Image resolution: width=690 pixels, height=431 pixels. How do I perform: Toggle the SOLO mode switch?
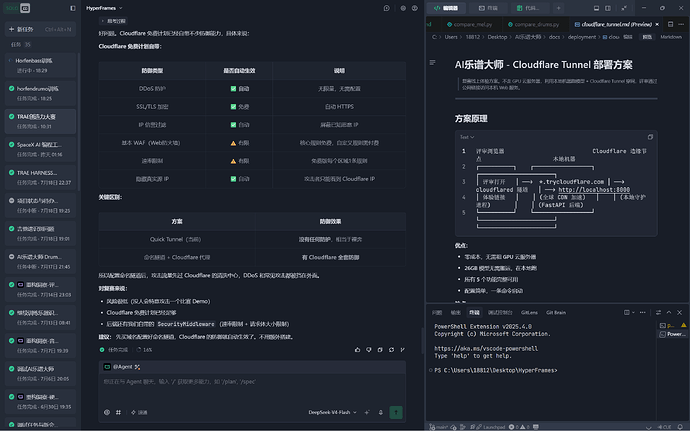(x=18, y=8)
